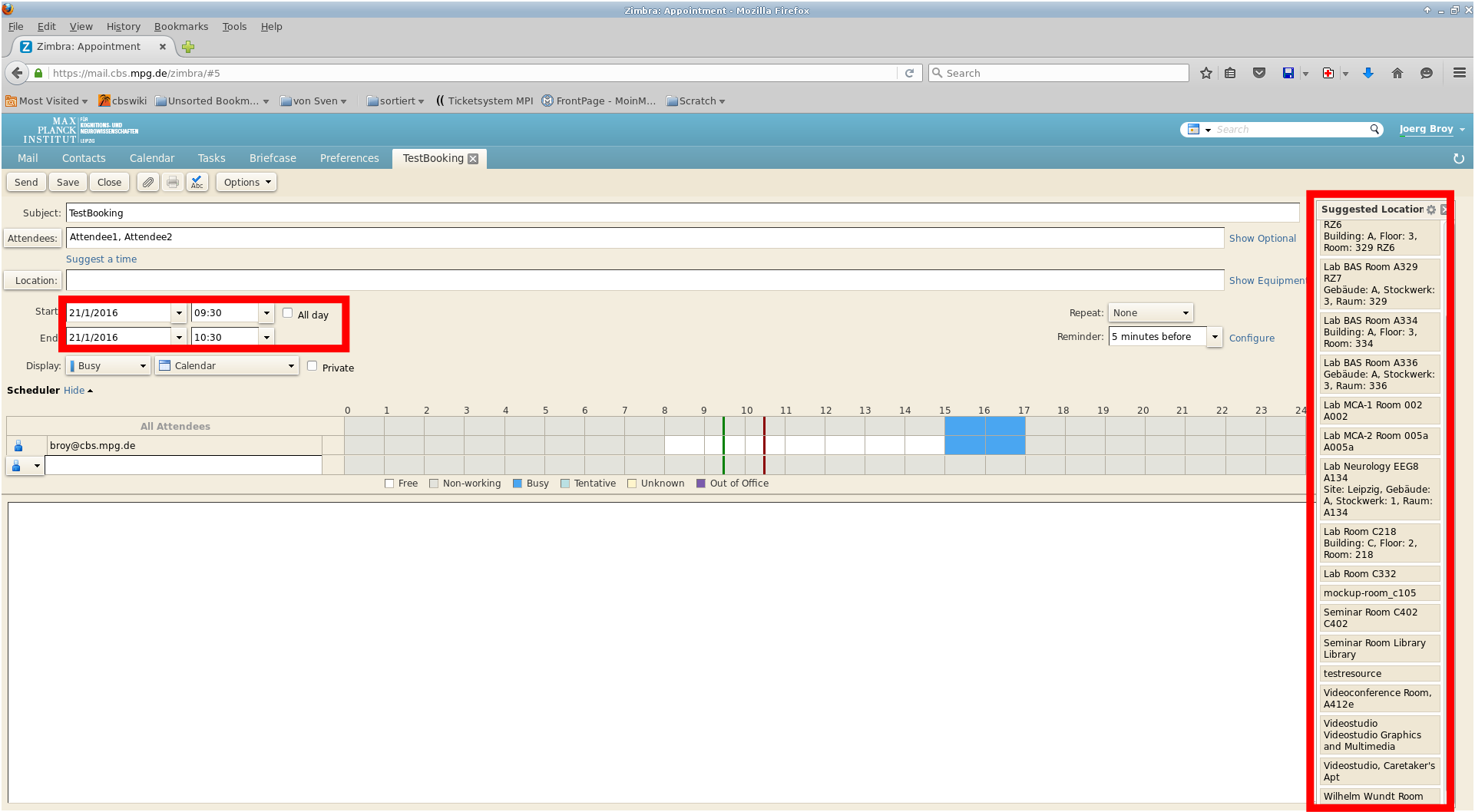The image size is (1475, 812).
Task: Switch to the Calendar tab
Action: [x=152, y=159]
